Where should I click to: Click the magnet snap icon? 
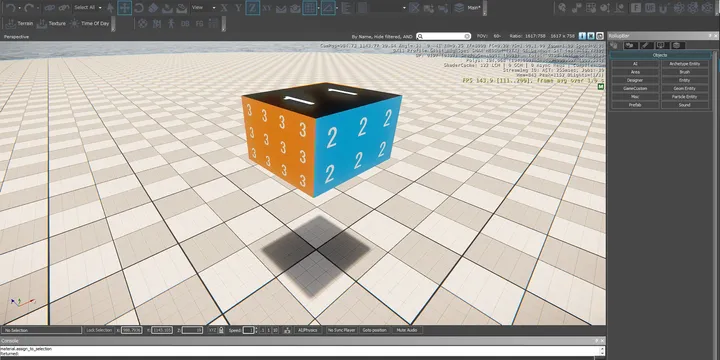(x=664, y=8)
